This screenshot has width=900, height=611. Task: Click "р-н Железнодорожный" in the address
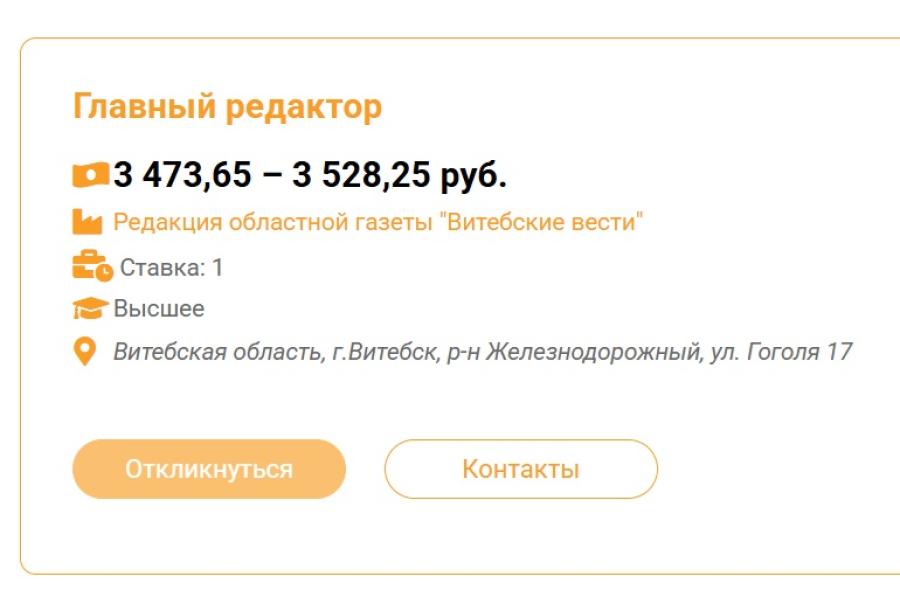[x=570, y=352]
